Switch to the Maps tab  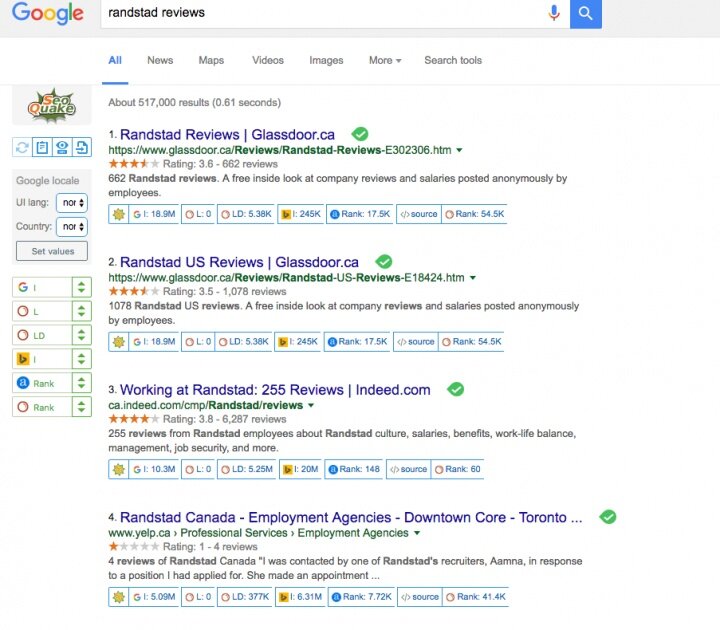[x=211, y=60]
